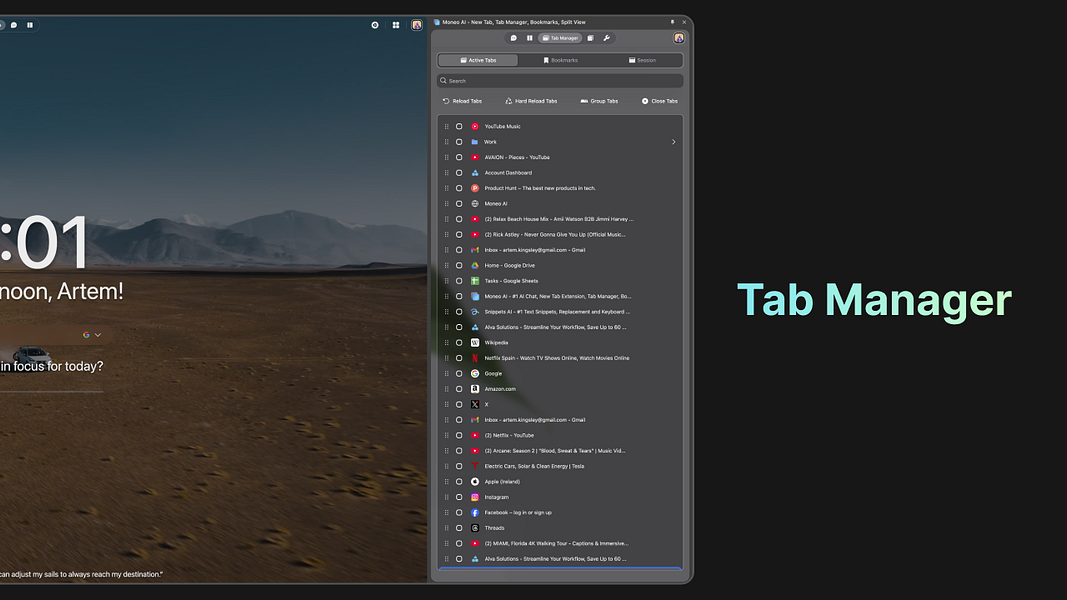Viewport: 1067px width, 600px height.
Task: Open split view icon in Moneo panel toolbar
Action: click(x=529, y=38)
